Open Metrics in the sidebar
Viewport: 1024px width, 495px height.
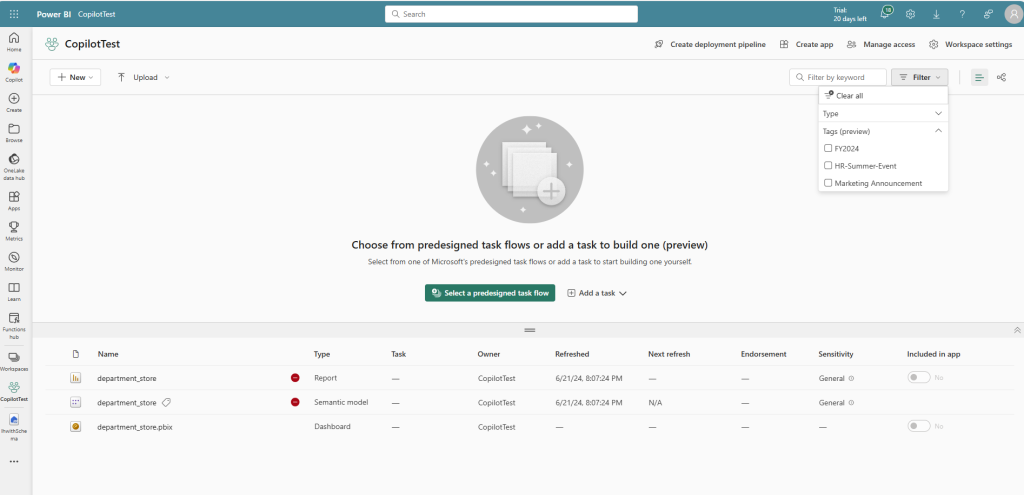point(14,231)
